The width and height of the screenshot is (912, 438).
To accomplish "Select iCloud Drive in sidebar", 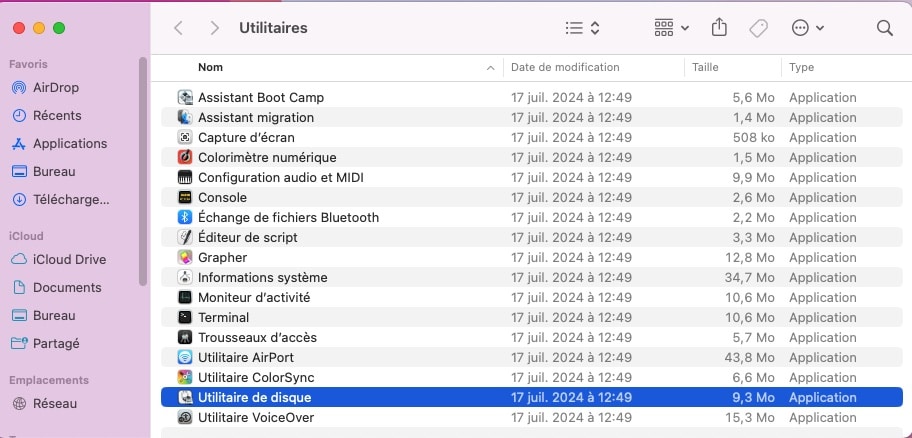I will (69, 259).
